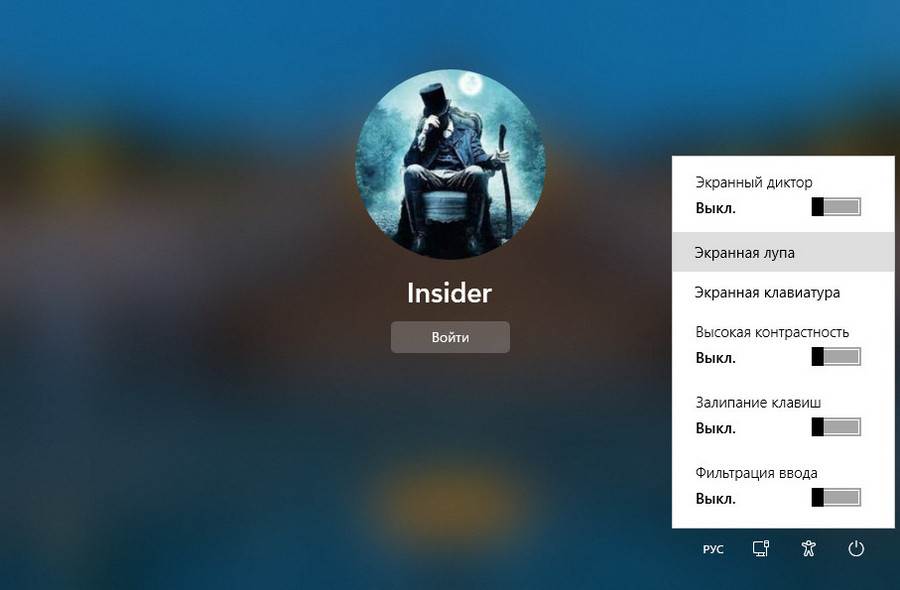900x590 pixels.
Task: Toggle the Экранный диктор switch
Action: pyautogui.click(x=836, y=207)
